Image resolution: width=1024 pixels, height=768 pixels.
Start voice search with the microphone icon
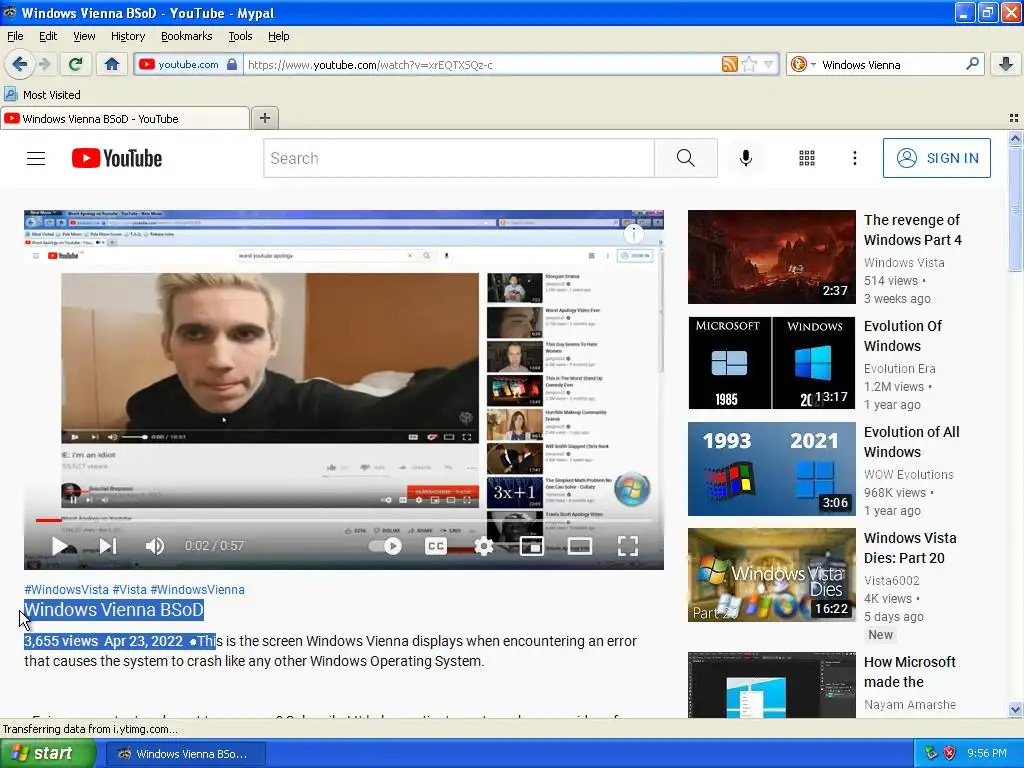pos(746,158)
